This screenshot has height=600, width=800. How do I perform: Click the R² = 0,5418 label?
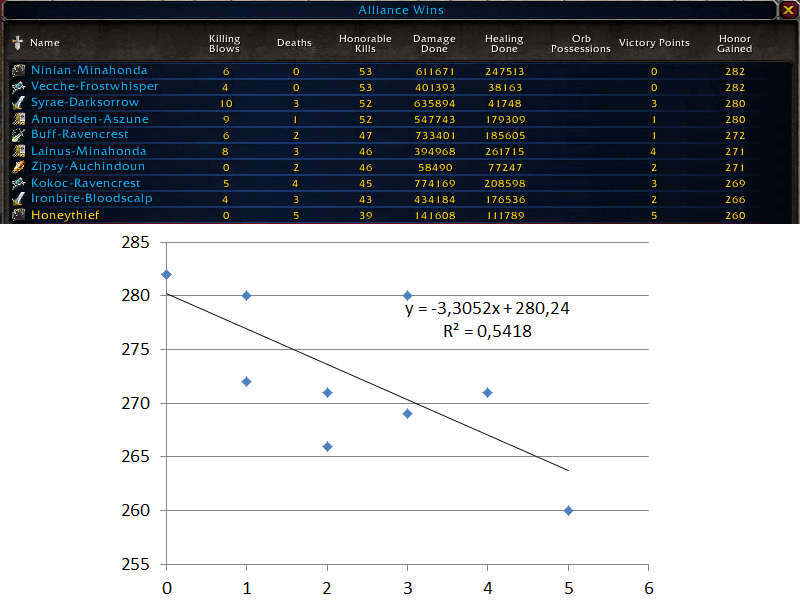click(x=487, y=331)
